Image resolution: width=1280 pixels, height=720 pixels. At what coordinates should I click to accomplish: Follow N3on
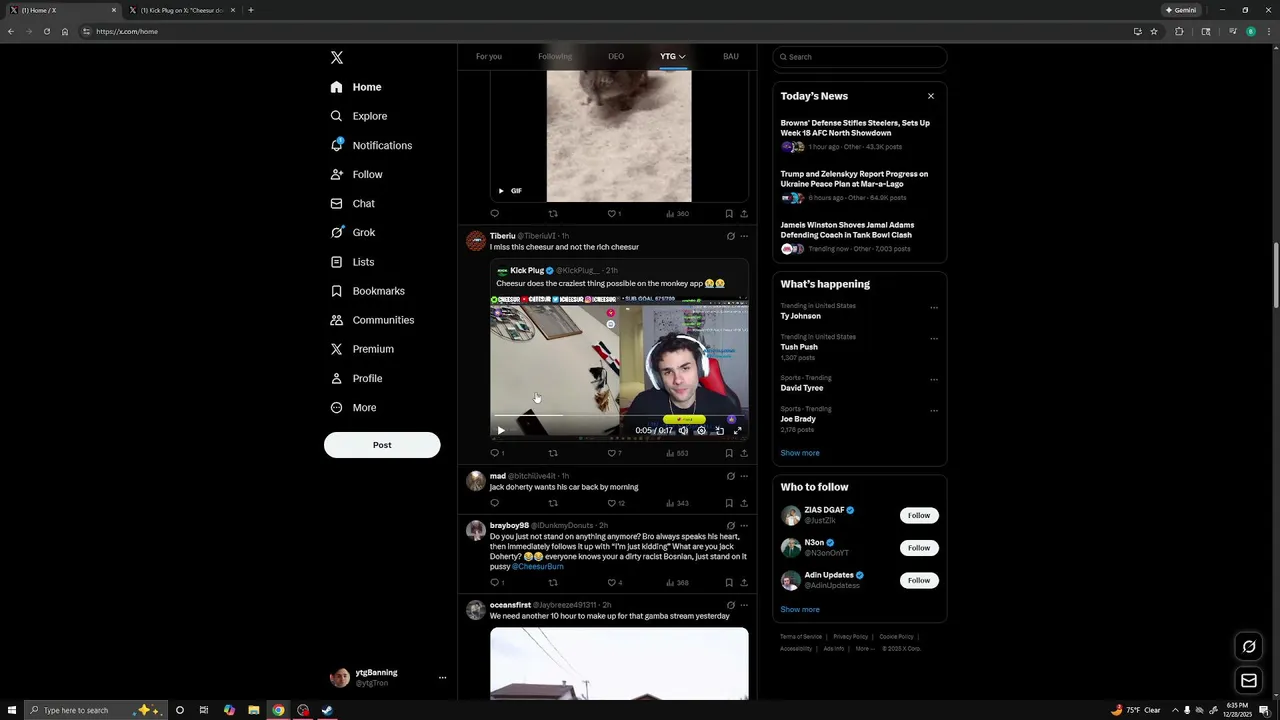919,548
